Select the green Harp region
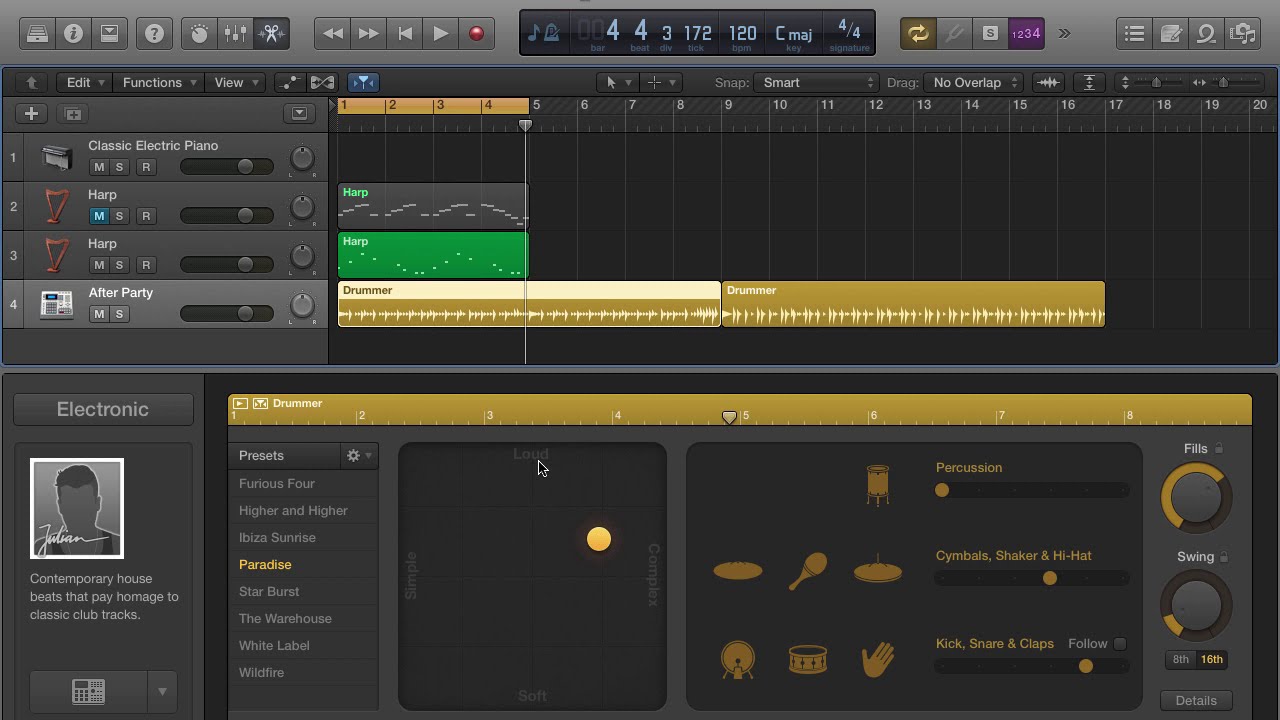The height and width of the screenshot is (720, 1280). point(433,255)
